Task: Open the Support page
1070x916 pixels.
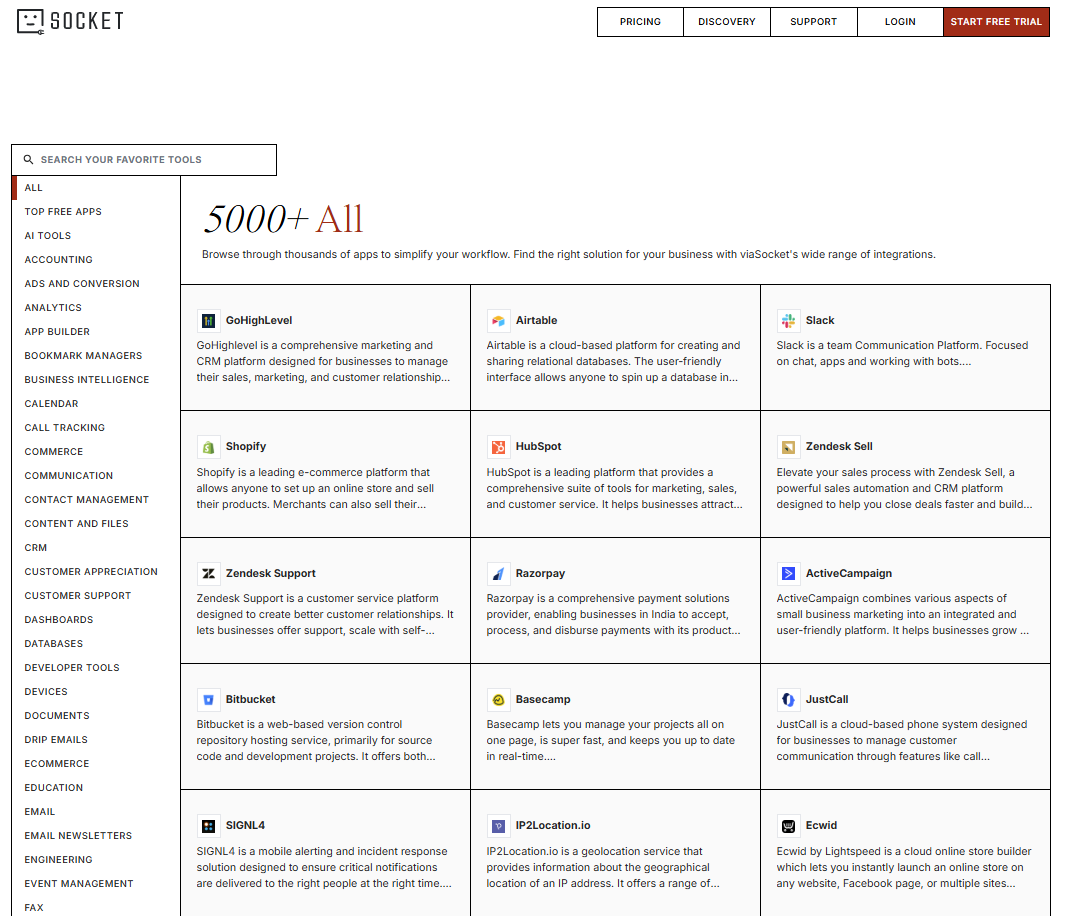Action: (x=813, y=22)
